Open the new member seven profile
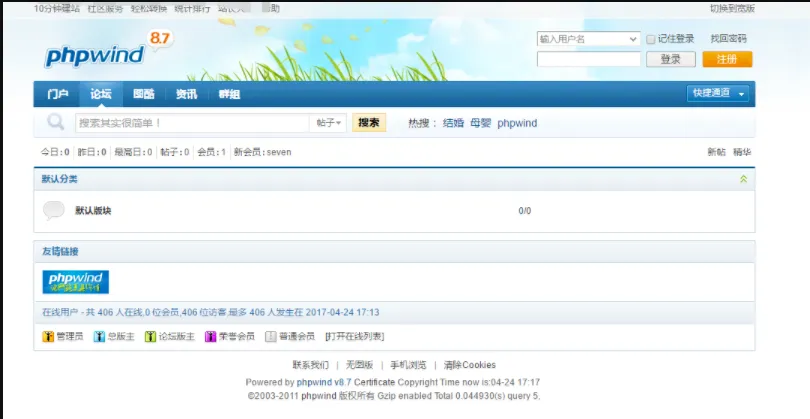 coord(279,152)
